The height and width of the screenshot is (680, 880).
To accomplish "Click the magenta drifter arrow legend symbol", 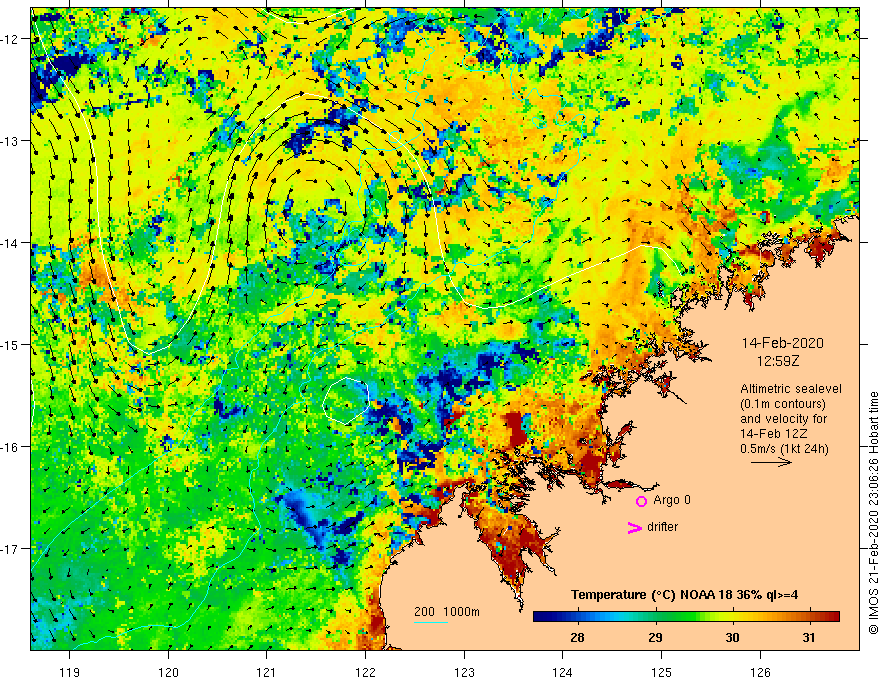I will (635, 527).
